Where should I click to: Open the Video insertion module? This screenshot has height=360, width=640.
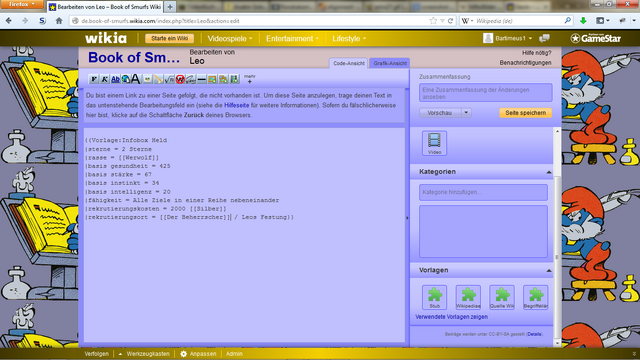(434, 143)
